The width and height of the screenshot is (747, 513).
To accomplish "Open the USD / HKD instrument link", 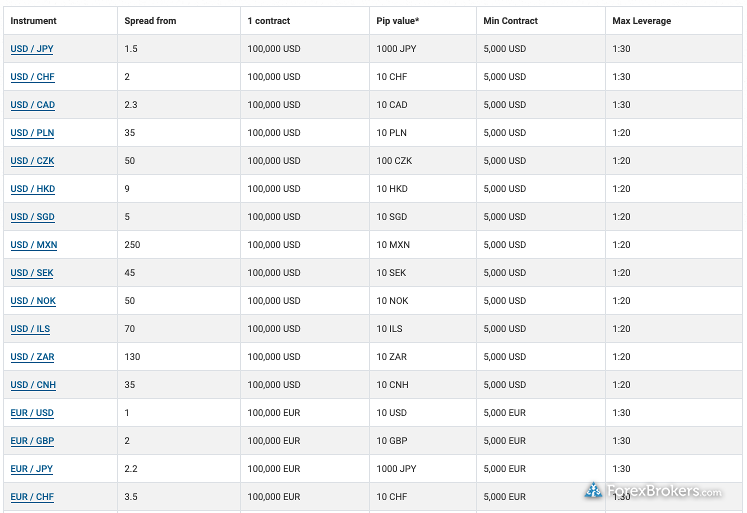I will coord(33,189).
